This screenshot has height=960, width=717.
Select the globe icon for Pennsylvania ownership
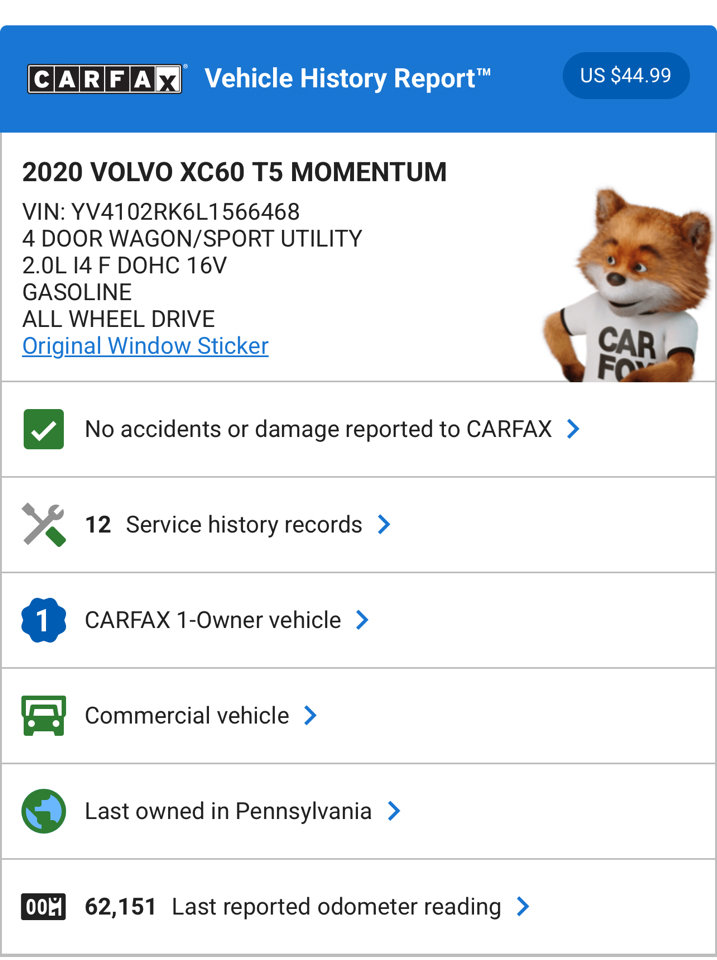[x=42, y=811]
